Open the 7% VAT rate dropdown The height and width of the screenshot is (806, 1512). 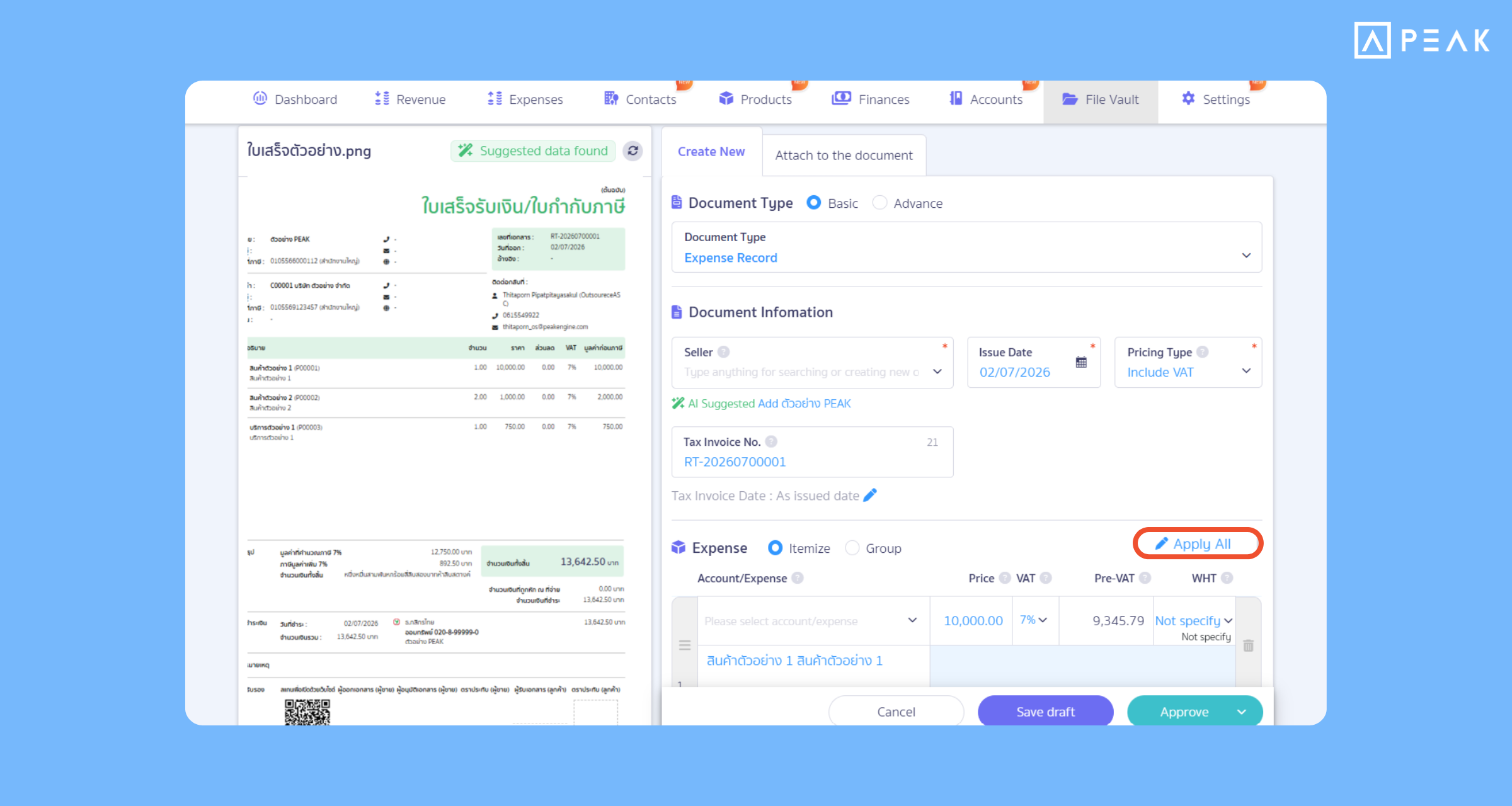pyautogui.click(x=1034, y=620)
